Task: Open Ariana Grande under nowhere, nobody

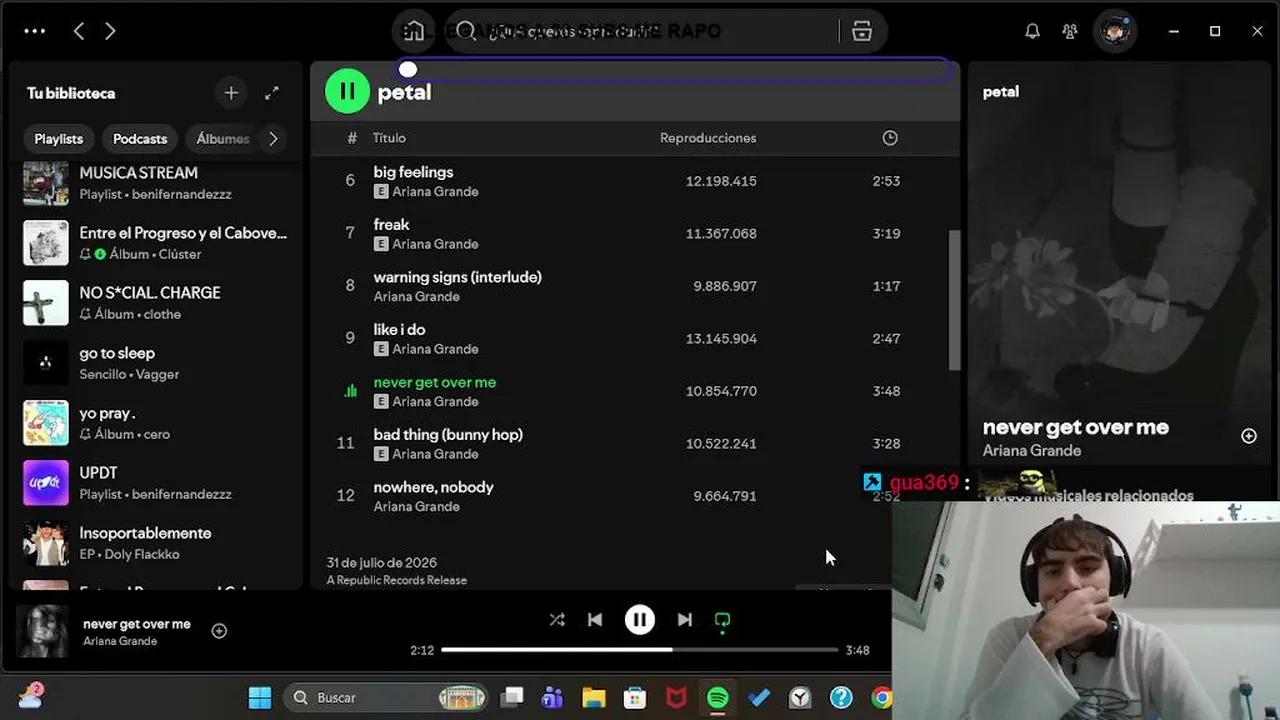Action: pos(417,507)
